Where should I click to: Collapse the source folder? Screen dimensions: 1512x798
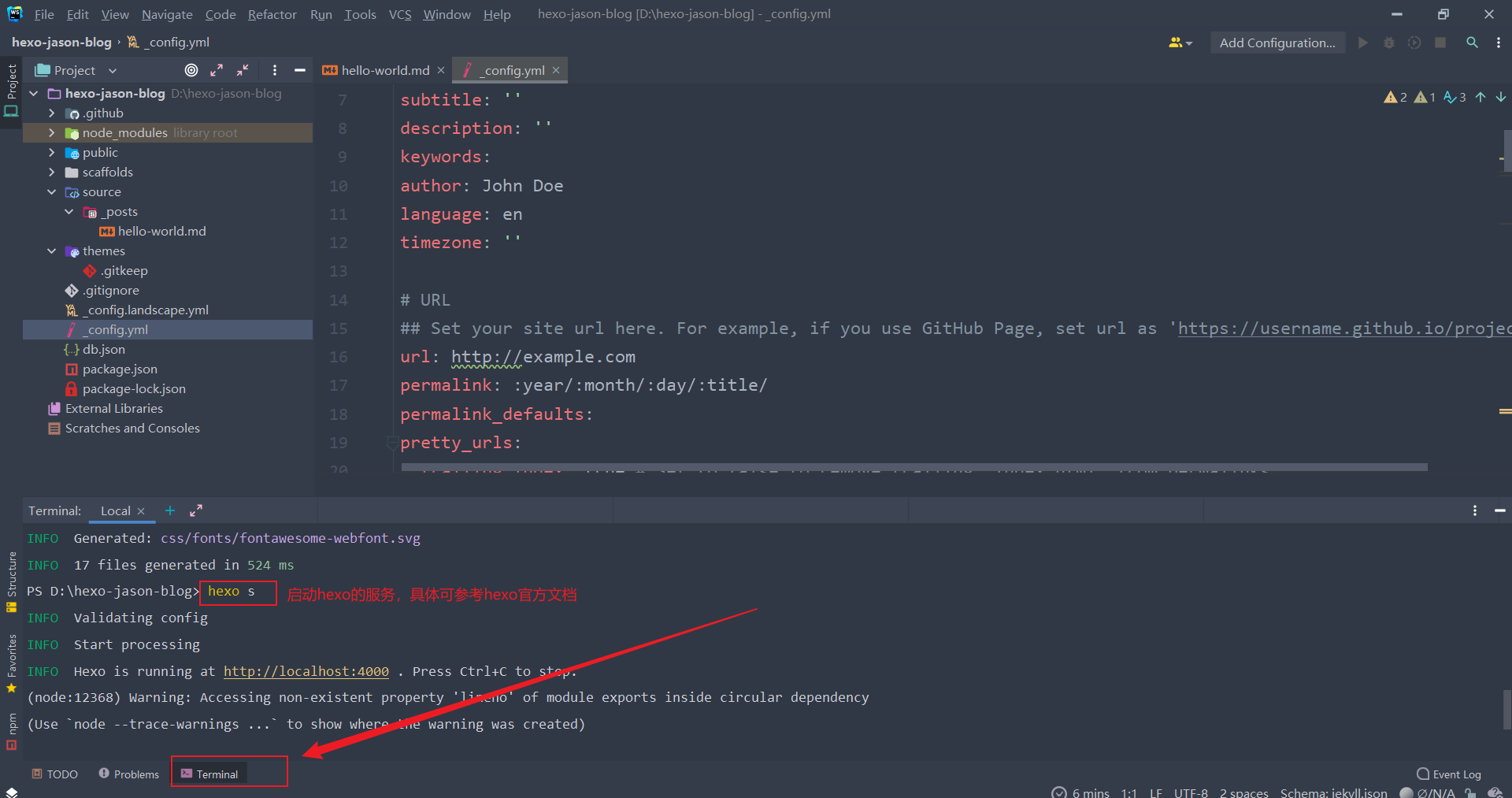(51, 191)
